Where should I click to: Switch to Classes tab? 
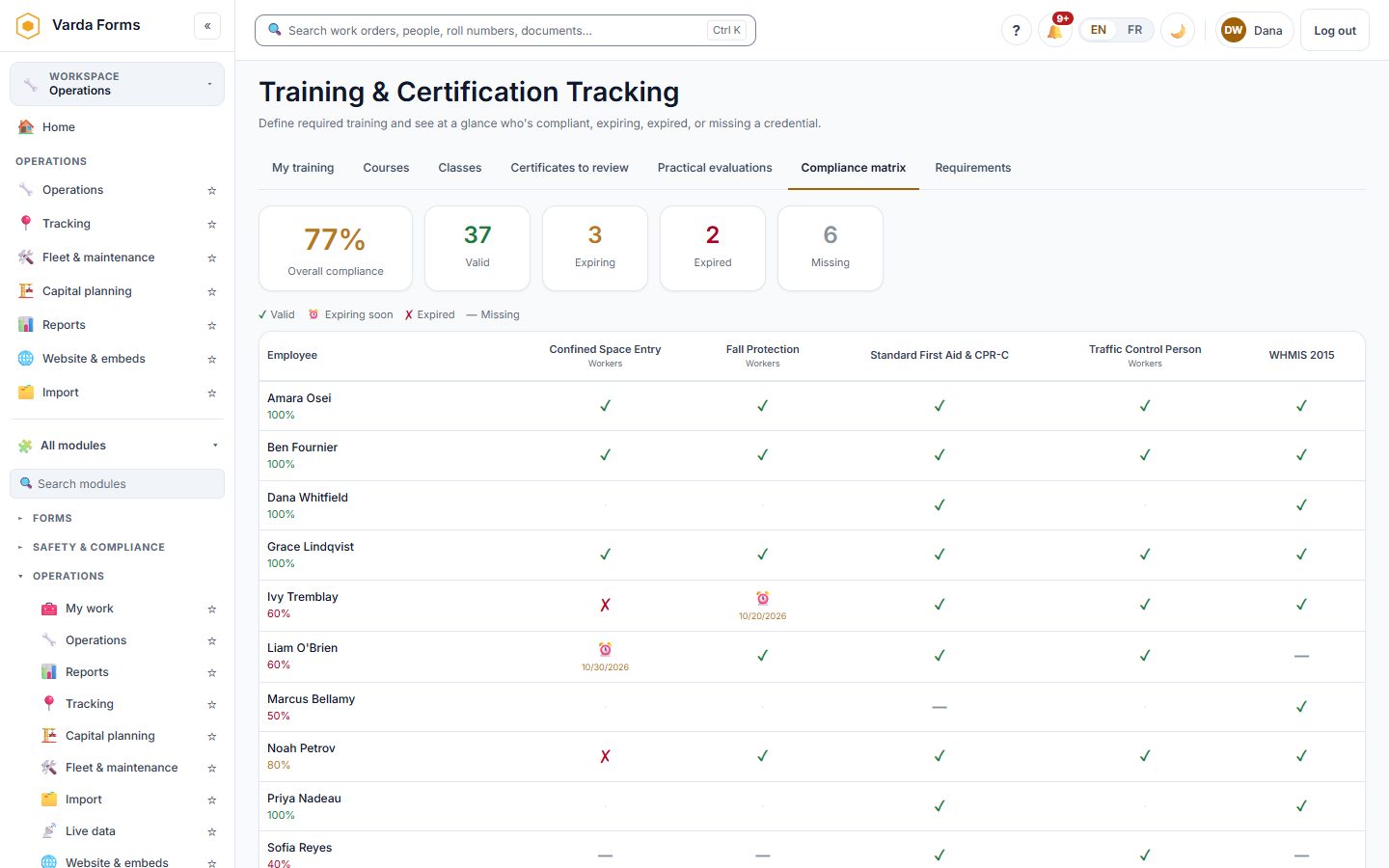coord(459,168)
